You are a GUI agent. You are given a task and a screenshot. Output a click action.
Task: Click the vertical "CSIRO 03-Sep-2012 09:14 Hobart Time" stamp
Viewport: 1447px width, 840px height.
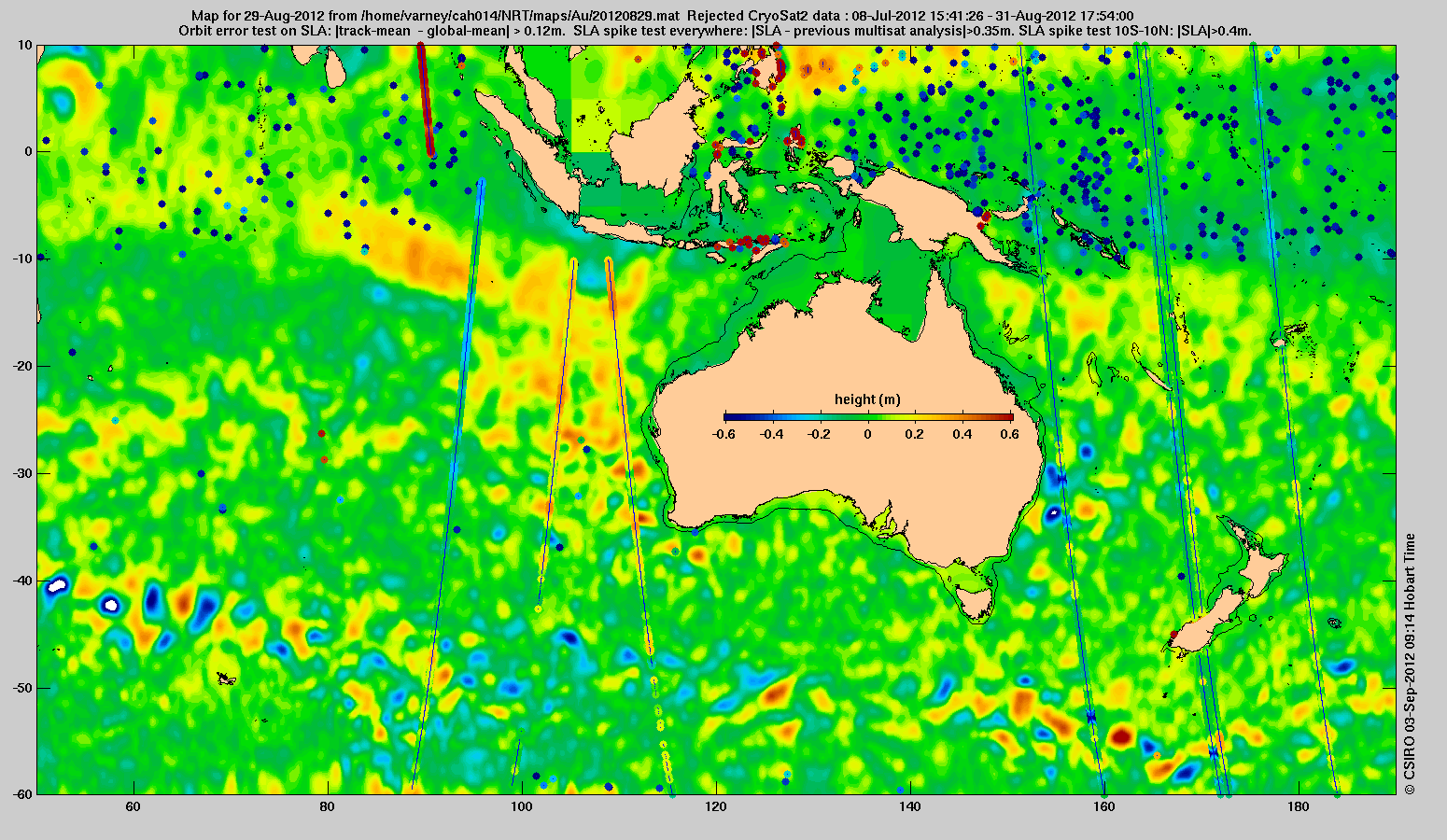1410,665
